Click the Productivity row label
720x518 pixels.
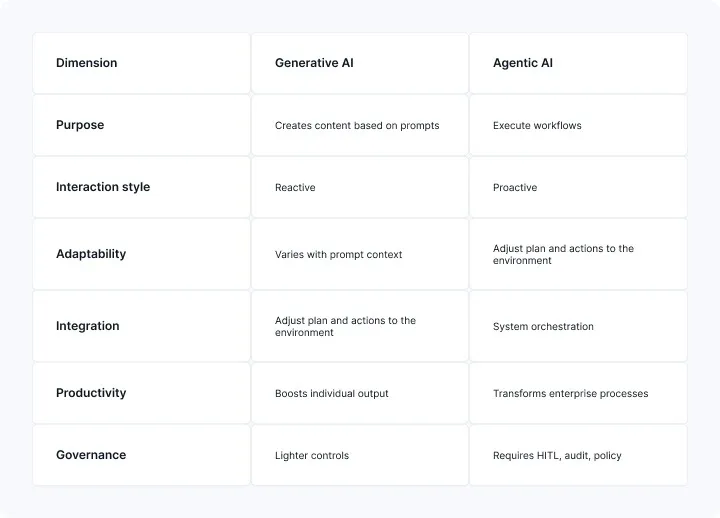tap(141, 393)
